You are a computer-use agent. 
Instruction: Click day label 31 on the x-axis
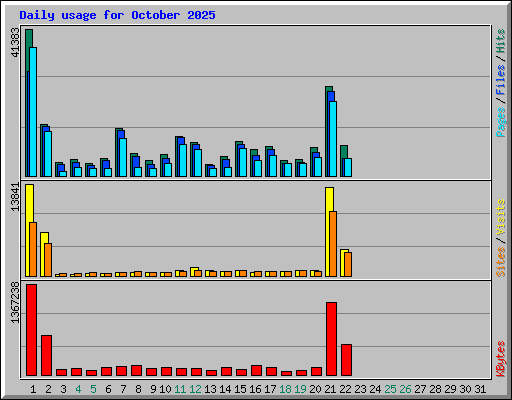pos(480,389)
